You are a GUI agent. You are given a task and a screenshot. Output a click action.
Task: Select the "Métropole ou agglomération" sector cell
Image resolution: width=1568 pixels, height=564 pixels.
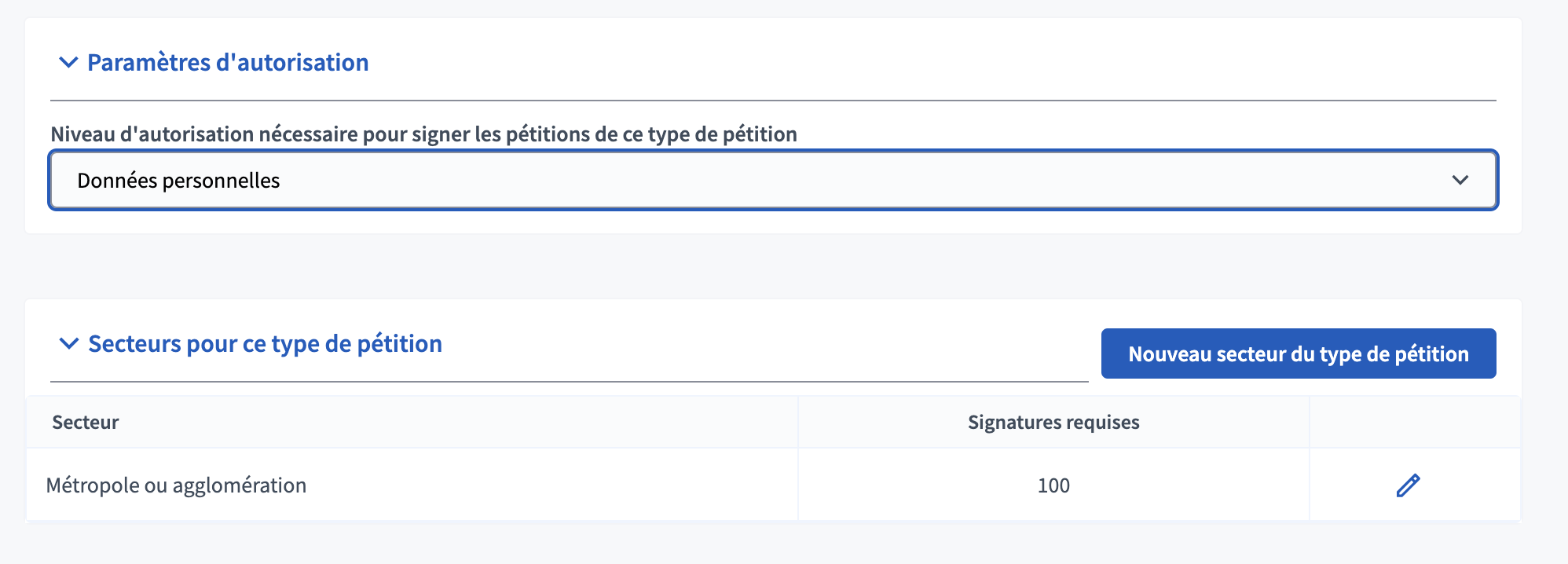click(x=176, y=485)
